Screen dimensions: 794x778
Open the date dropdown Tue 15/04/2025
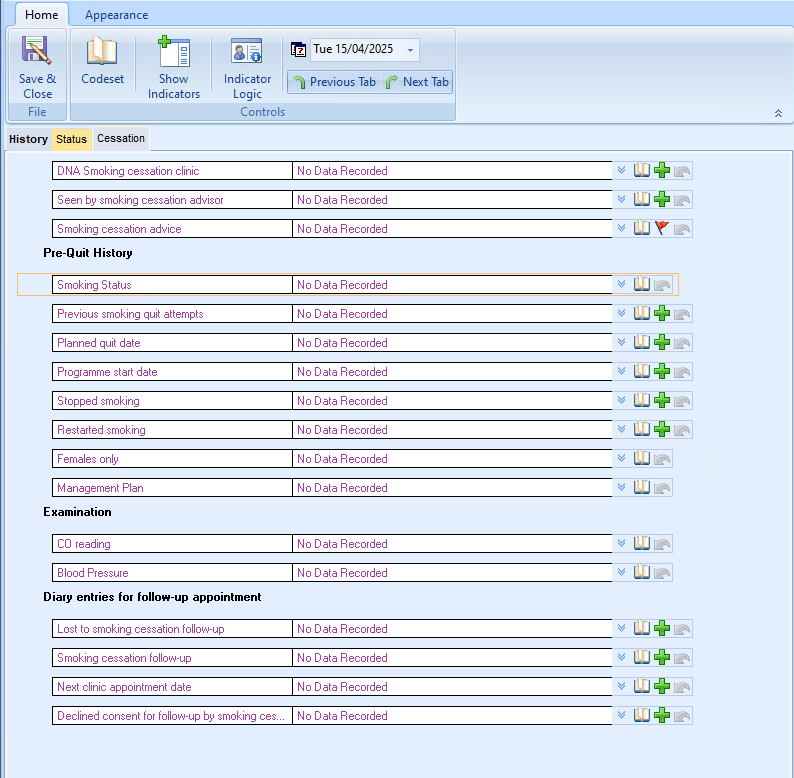coord(410,50)
